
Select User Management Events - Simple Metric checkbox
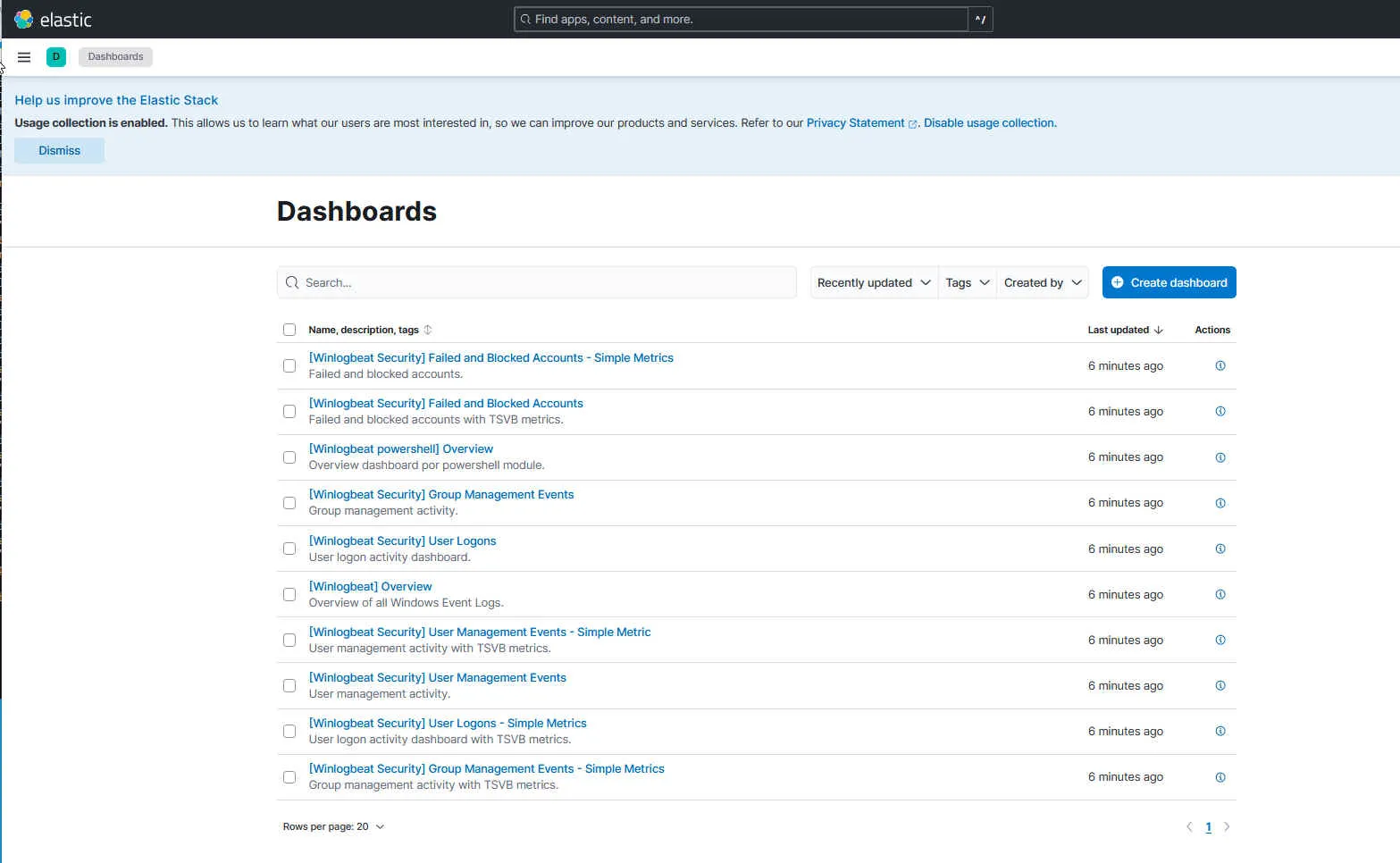(289, 640)
